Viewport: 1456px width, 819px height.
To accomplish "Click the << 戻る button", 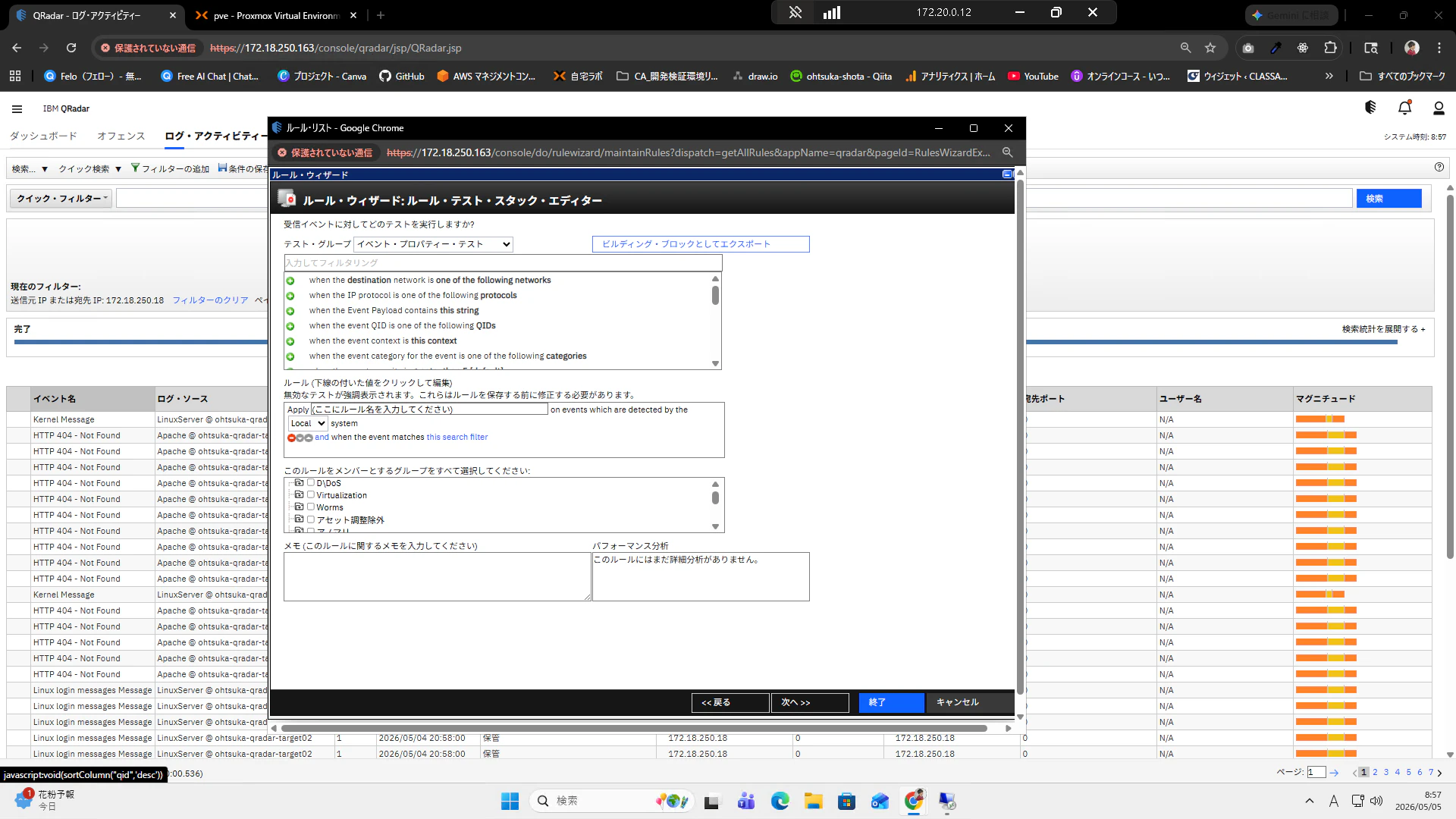I will pyautogui.click(x=730, y=703).
